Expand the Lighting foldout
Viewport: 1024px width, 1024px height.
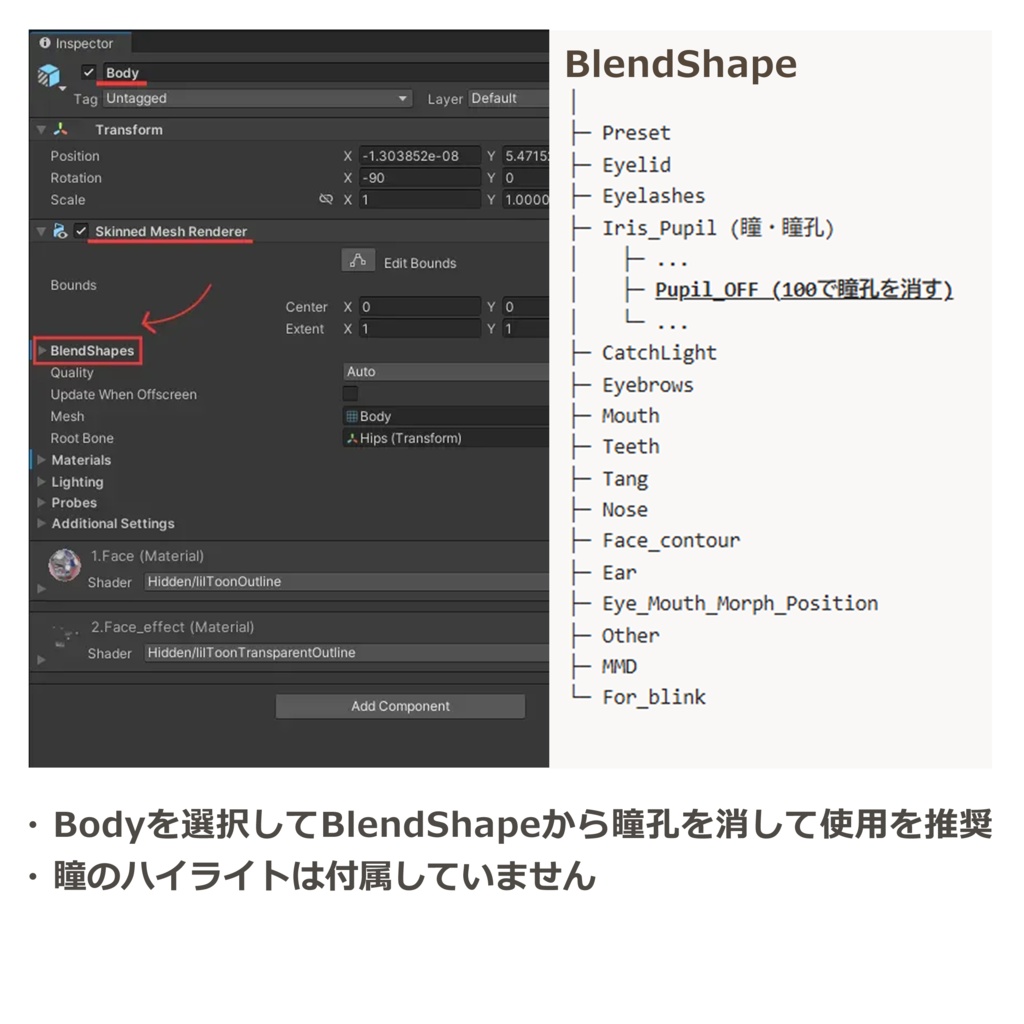(42, 481)
